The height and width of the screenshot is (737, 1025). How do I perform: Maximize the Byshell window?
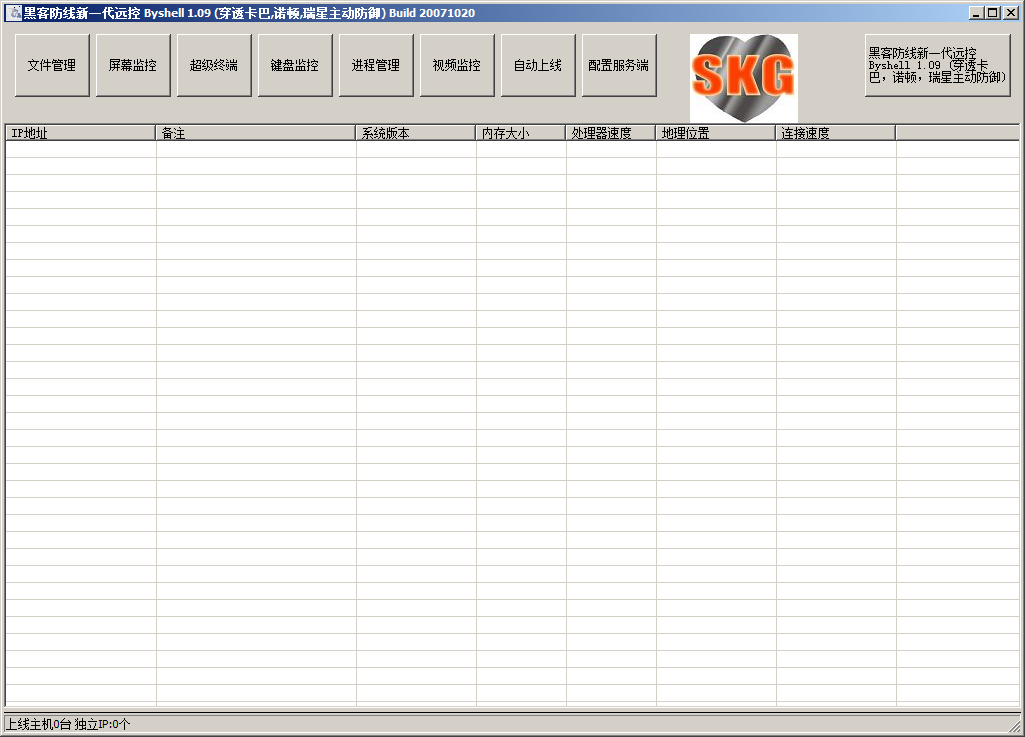[992, 13]
